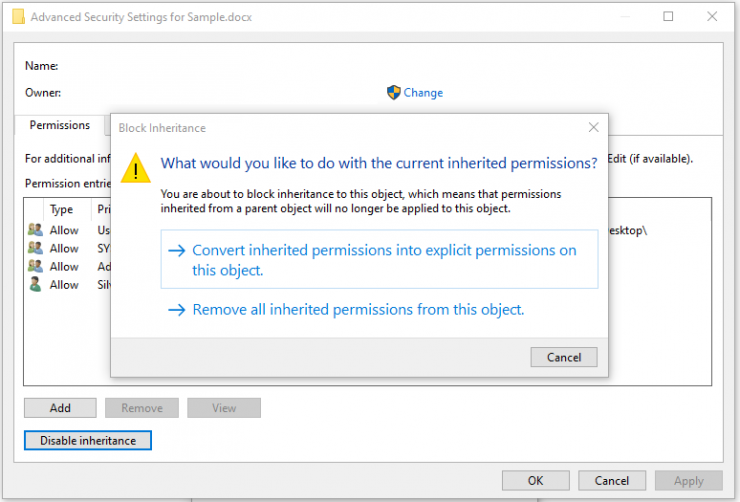Choose Convert inherited permissions into explicit permissions

click(379, 259)
